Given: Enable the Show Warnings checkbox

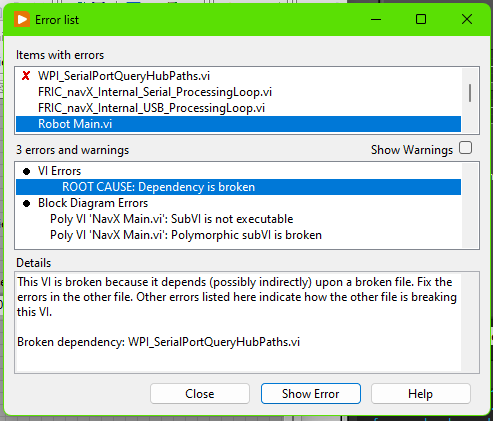Looking at the screenshot, I should coord(465,148).
